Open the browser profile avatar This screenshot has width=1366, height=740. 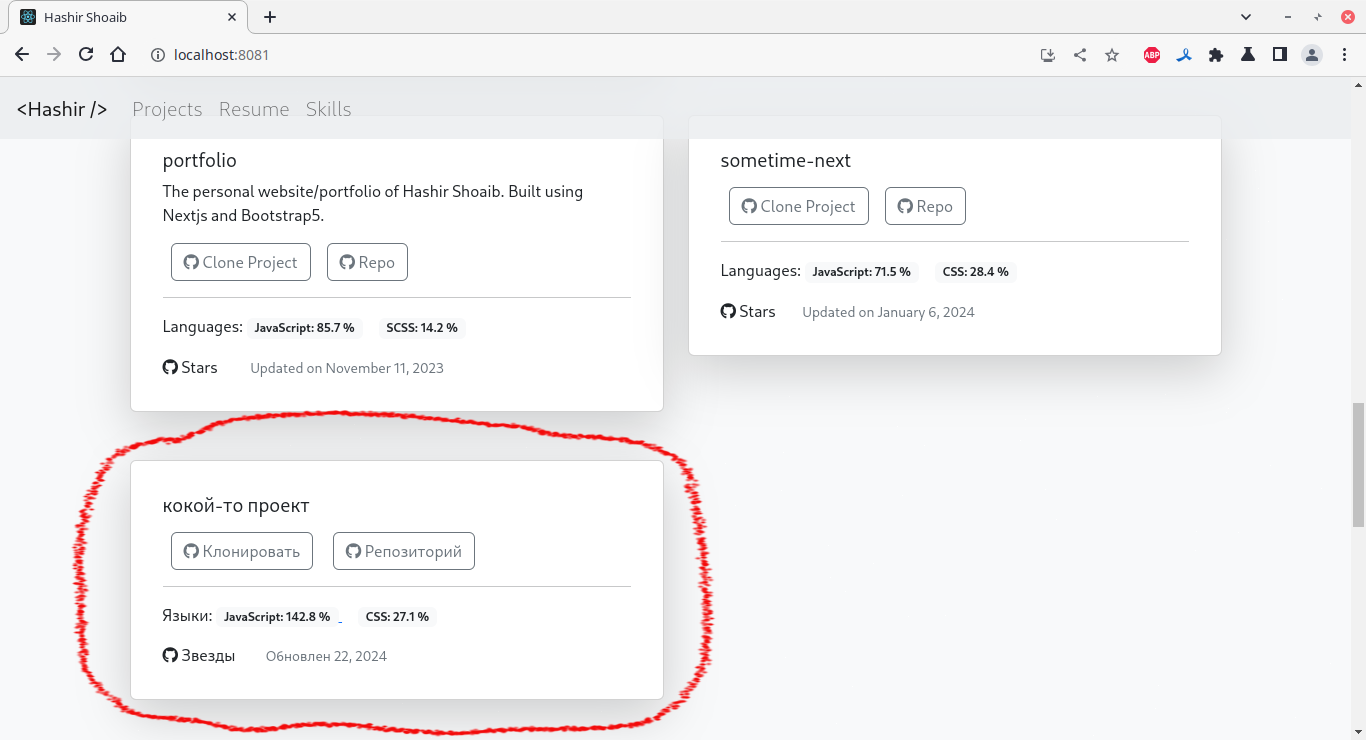pyautogui.click(x=1312, y=55)
